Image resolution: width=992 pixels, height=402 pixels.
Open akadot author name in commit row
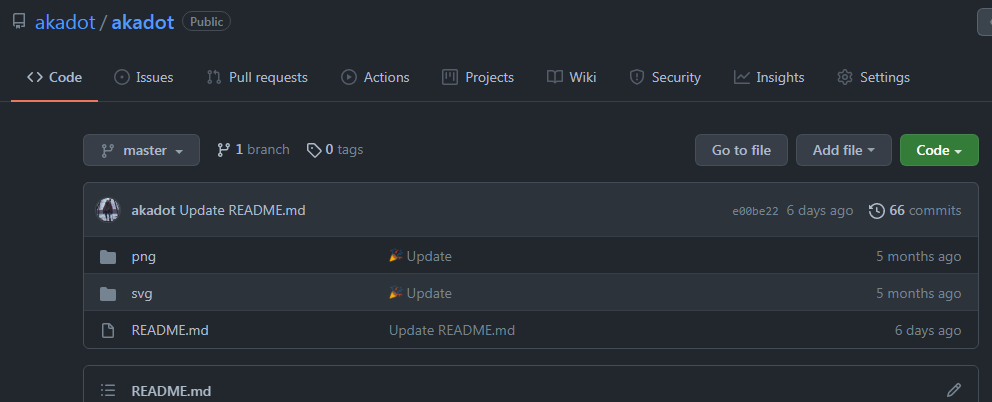click(153, 210)
